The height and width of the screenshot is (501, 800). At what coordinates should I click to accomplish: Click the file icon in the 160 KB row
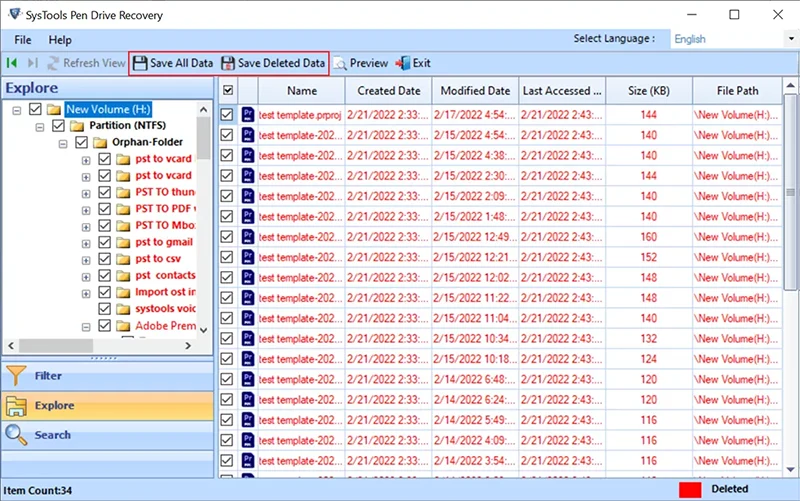click(x=248, y=237)
